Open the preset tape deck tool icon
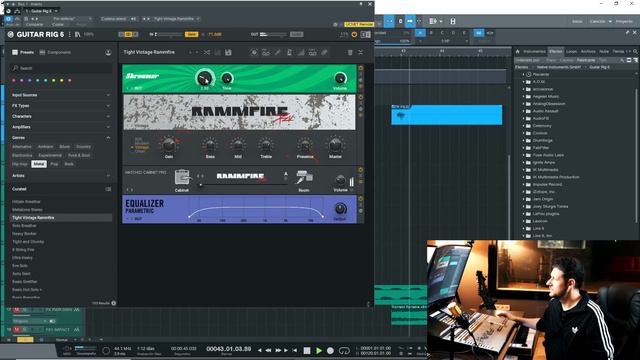Image resolution: width=640 pixels, height=360 pixels. [266, 52]
